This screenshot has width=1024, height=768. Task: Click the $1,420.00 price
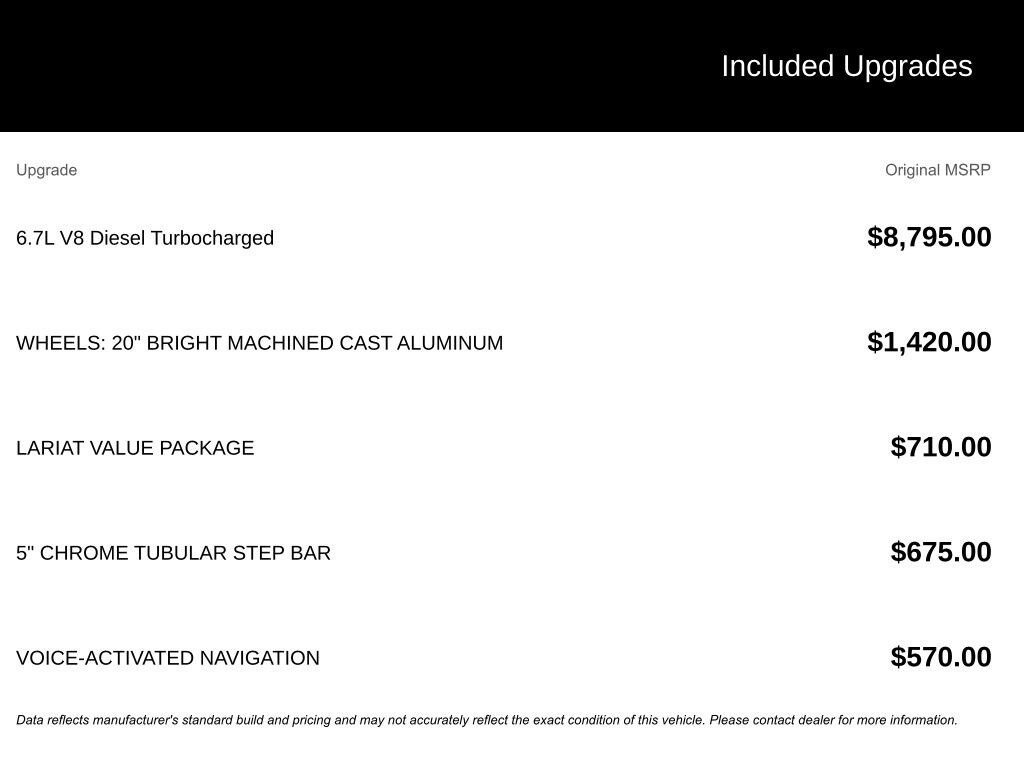tap(929, 342)
